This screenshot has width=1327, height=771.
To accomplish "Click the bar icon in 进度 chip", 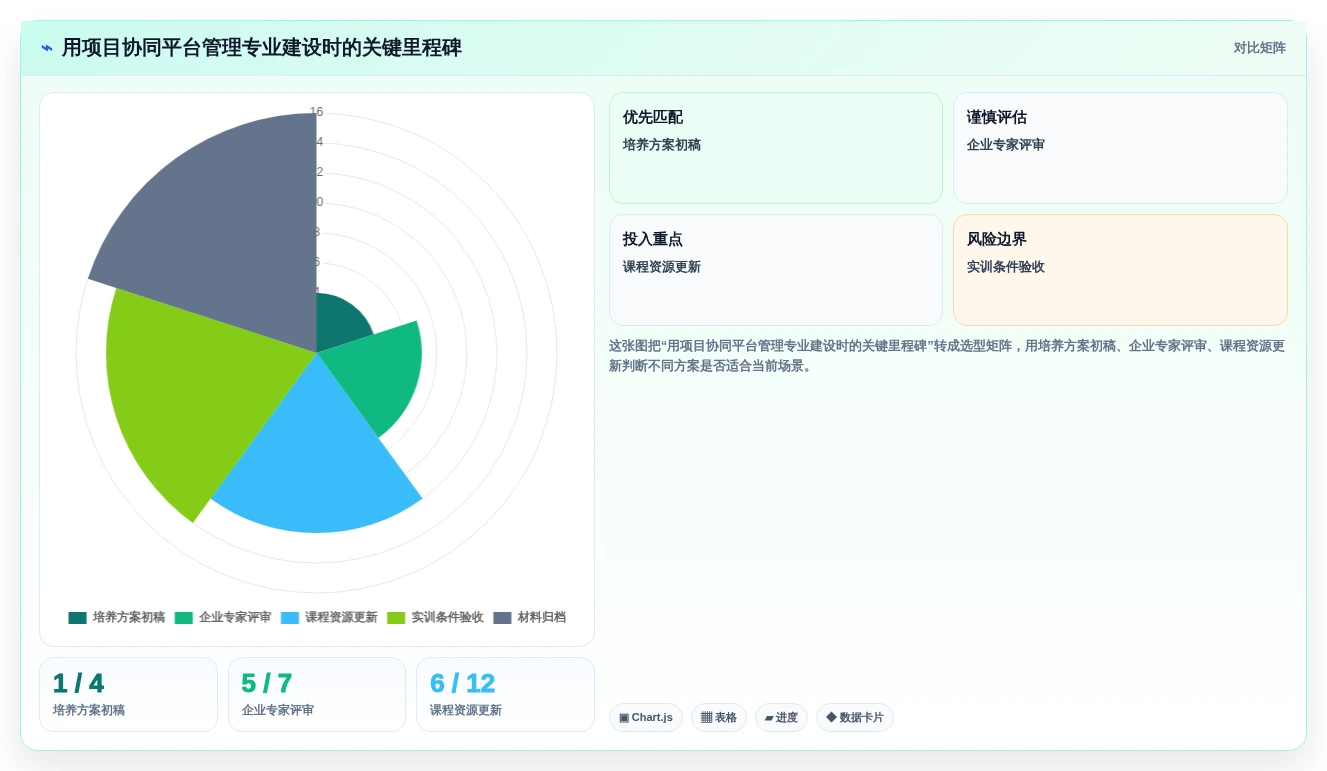I will pos(769,718).
